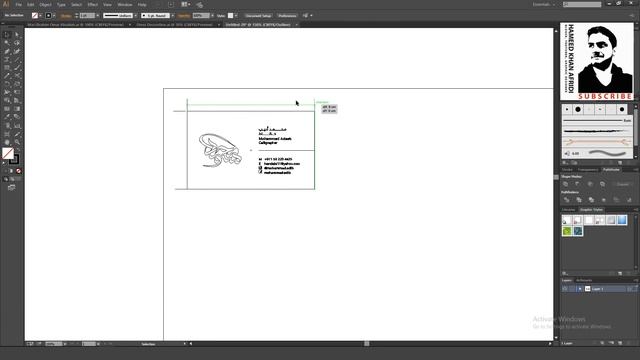Switch to the Pathfinder panel tab
Viewport: 640px width, 360px height.
[611, 169]
